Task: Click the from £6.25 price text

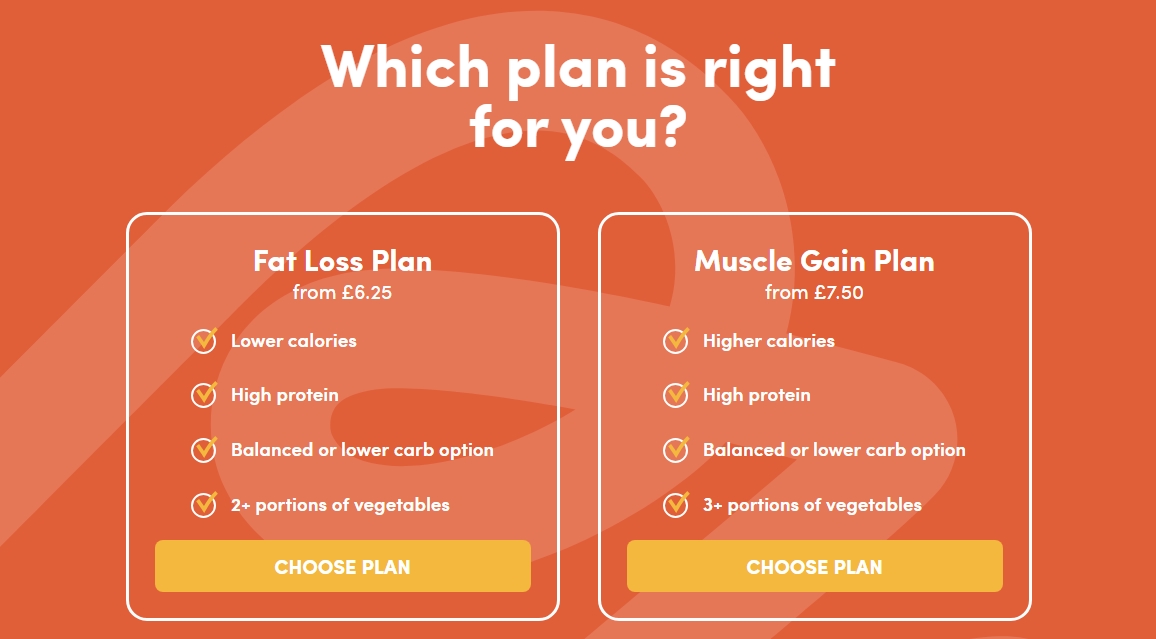Action: point(342,293)
